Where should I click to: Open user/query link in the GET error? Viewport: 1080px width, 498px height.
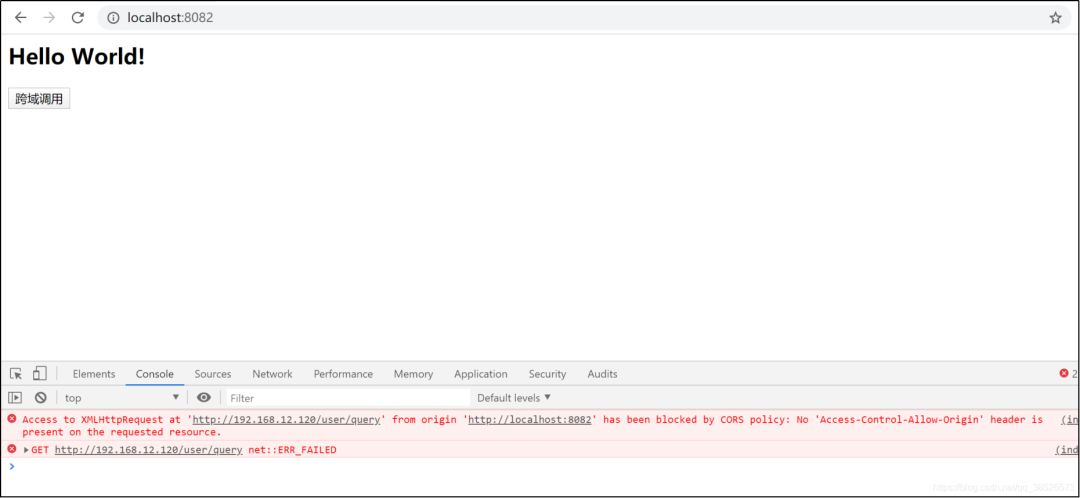149,450
